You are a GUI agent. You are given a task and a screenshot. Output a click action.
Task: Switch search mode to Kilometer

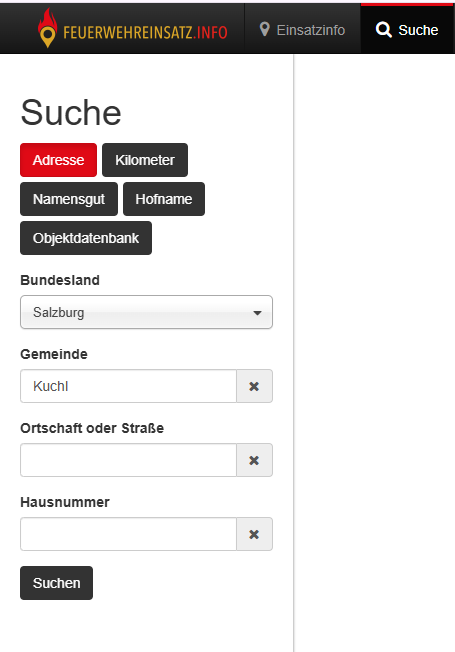(x=145, y=160)
